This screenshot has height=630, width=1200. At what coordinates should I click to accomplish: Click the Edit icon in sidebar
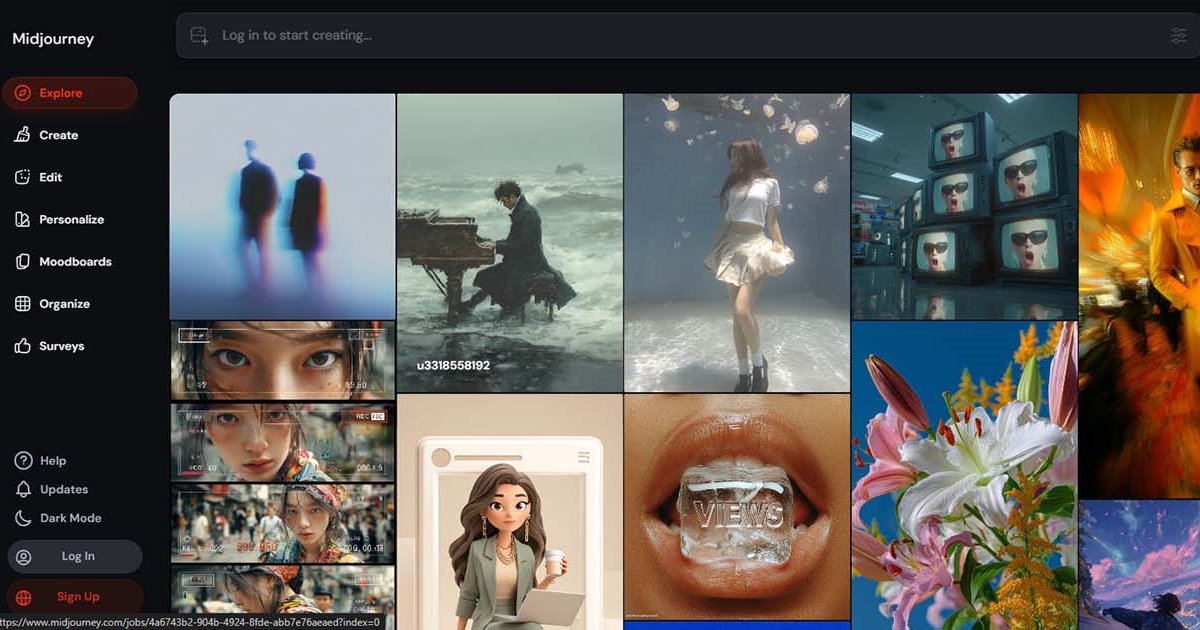tap(22, 177)
